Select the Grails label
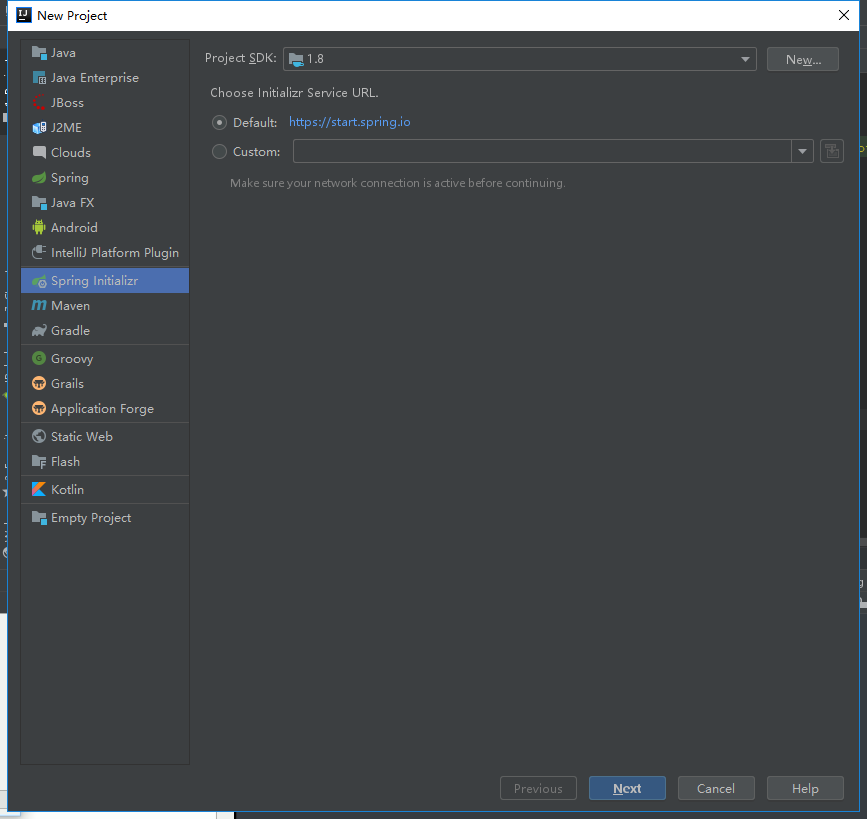This screenshot has width=867, height=819. click(x=67, y=384)
